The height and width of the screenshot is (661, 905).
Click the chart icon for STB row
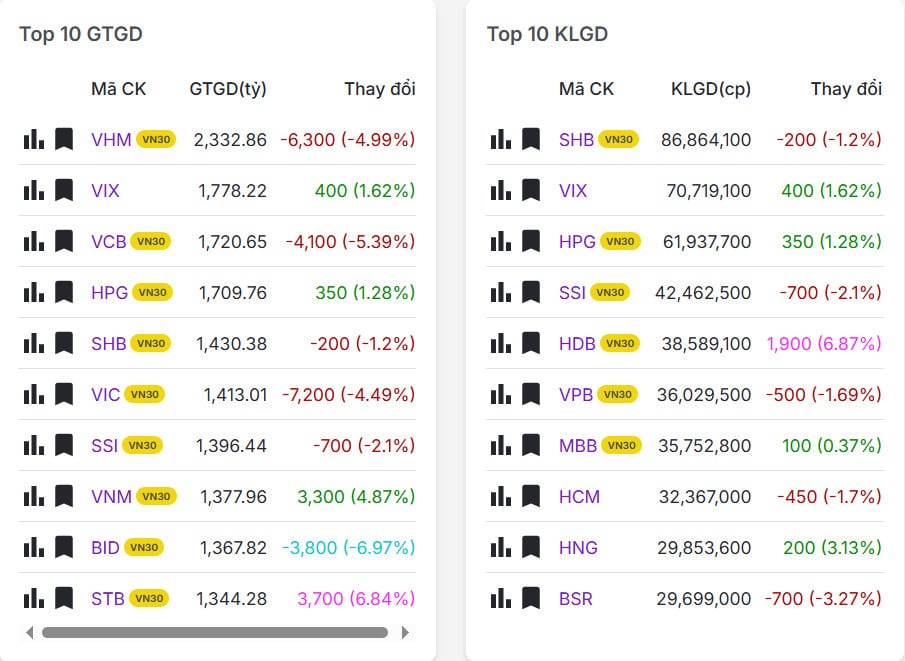[x=31, y=597]
